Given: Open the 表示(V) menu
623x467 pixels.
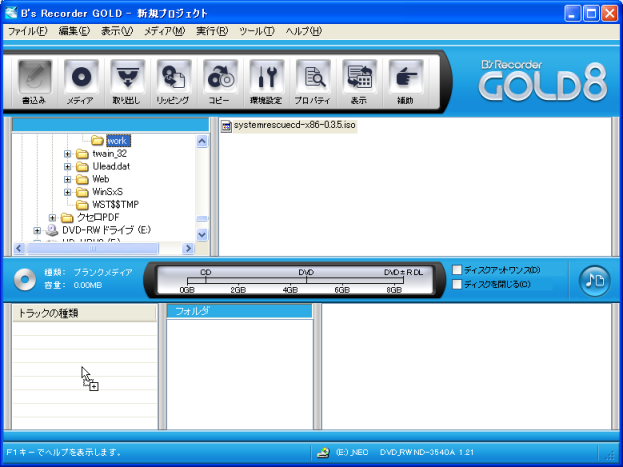Looking at the screenshot, I should [117, 31].
